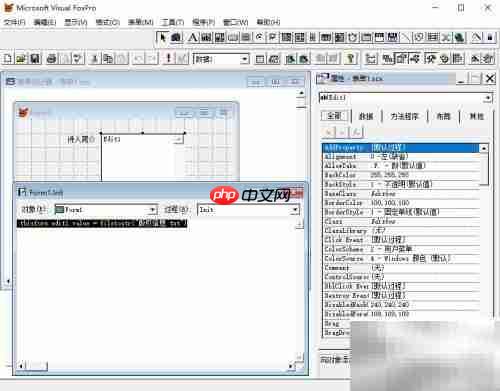Image resolution: width=500 pixels, height=391 pixels.
Task: Open the 表单(M) menu
Action: pyautogui.click(x=141, y=22)
